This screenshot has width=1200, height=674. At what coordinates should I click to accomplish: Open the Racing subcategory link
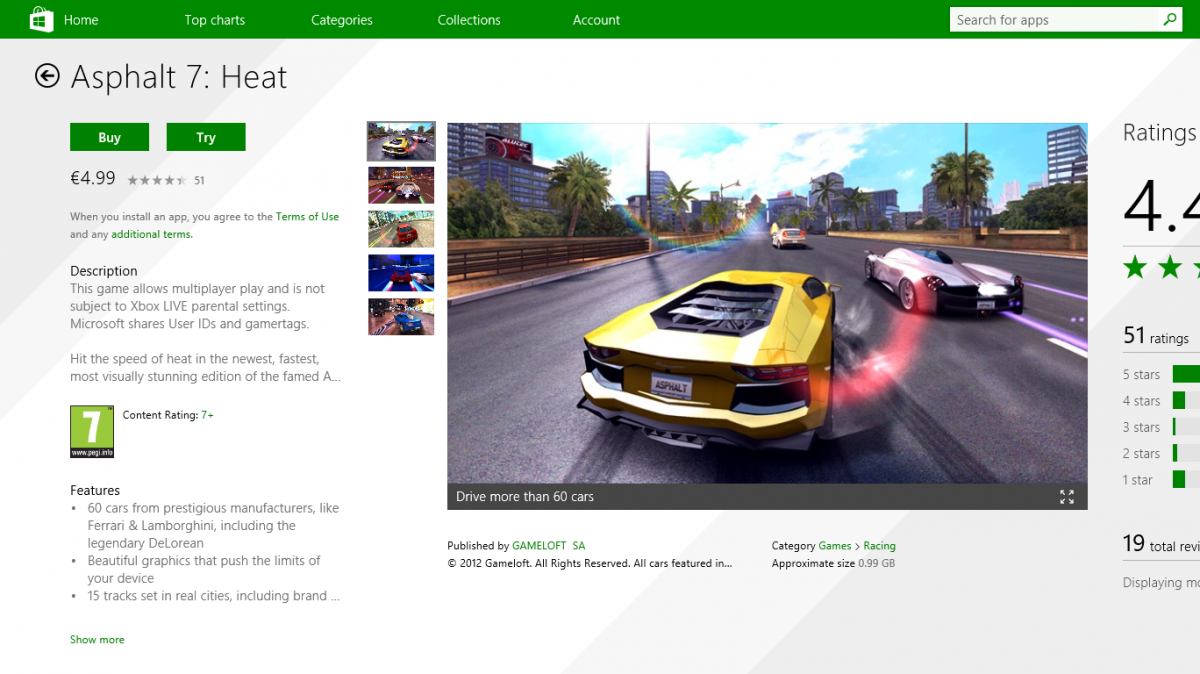(880, 546)
